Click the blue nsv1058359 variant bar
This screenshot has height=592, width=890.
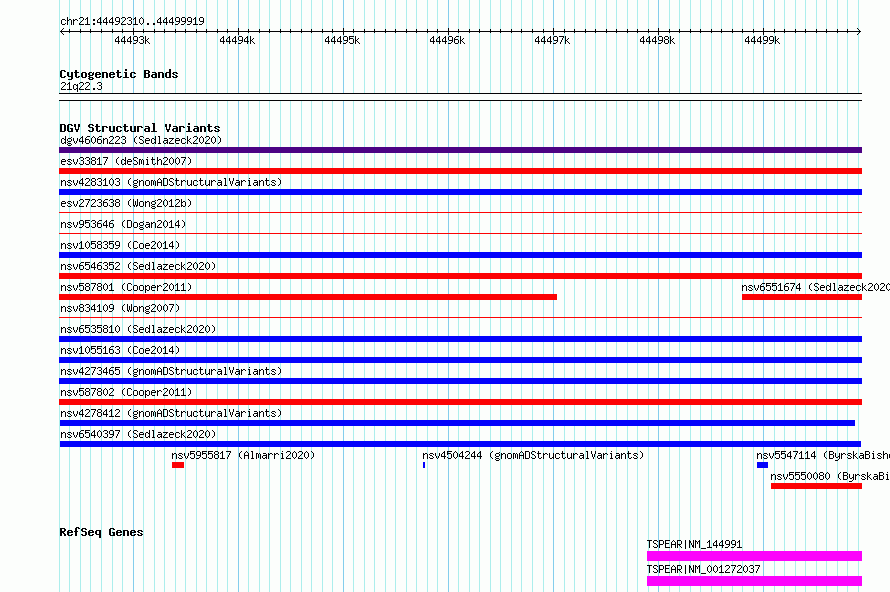(460, 255)
